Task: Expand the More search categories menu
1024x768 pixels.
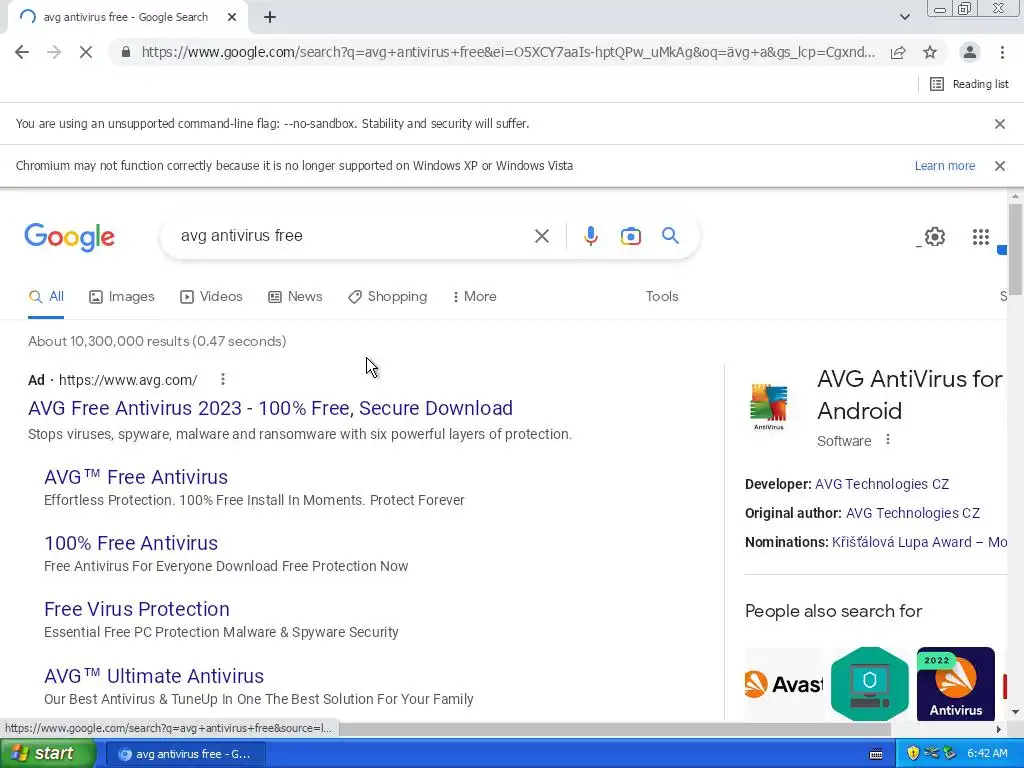Action: point(475,297)
